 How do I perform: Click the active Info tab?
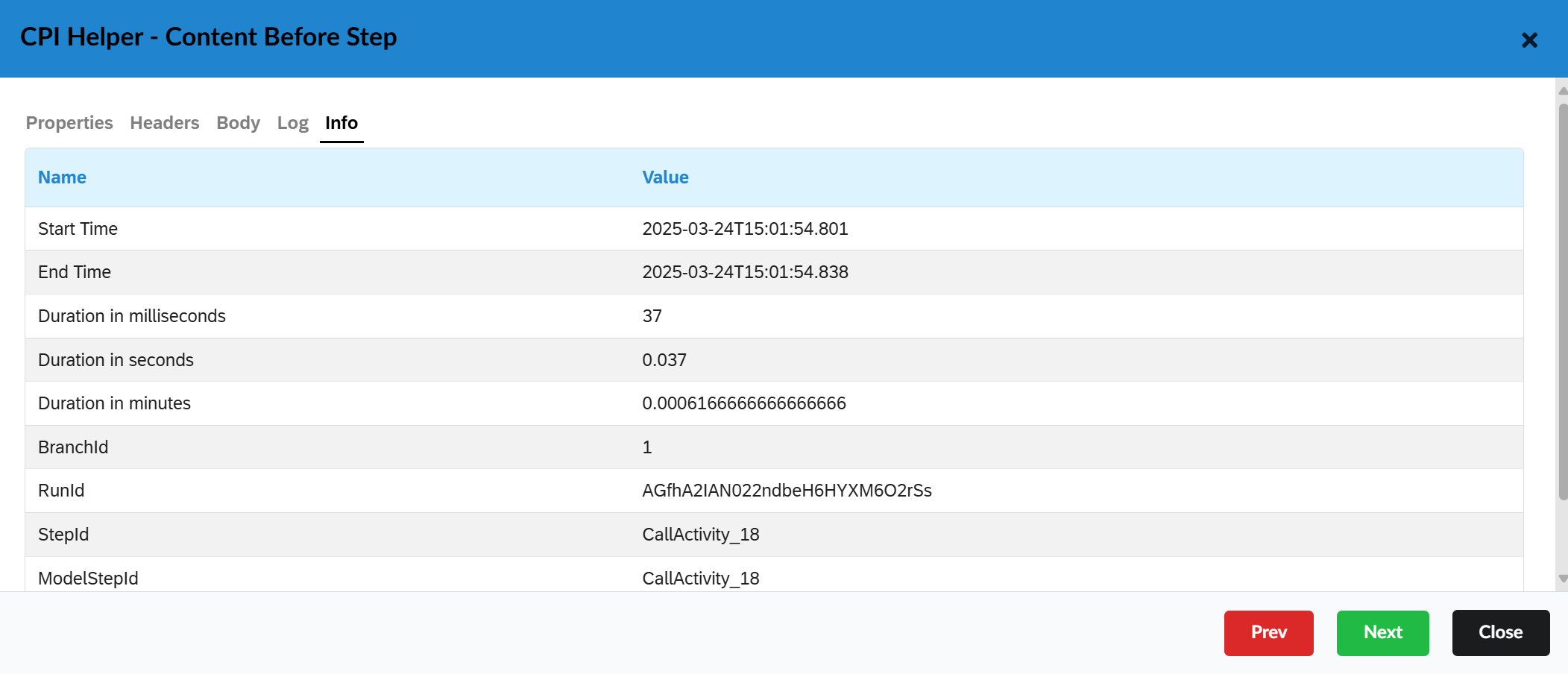click(341, 123)
